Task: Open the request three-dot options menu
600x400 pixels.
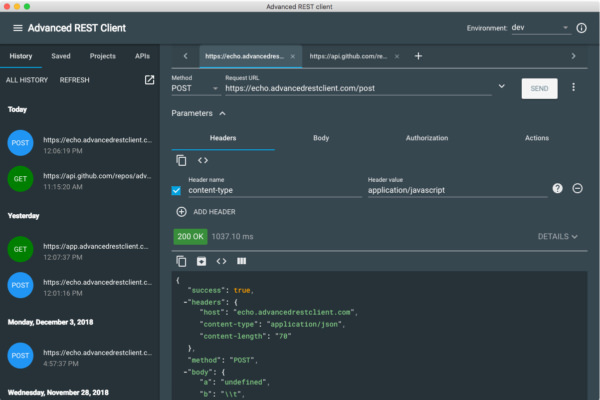Action: click(573, 88)
